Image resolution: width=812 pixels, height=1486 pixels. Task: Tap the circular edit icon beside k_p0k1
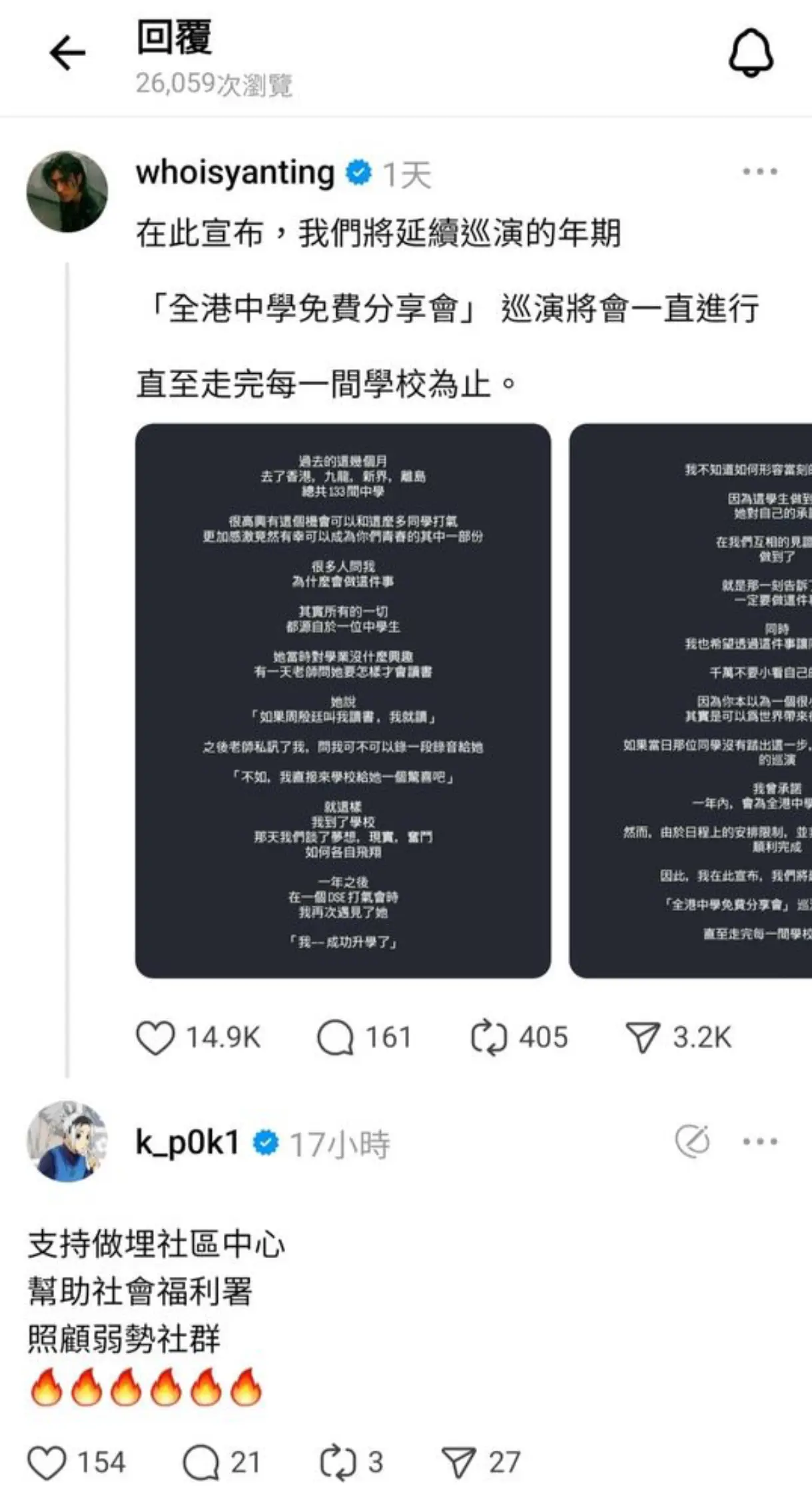pos(692,1141)
